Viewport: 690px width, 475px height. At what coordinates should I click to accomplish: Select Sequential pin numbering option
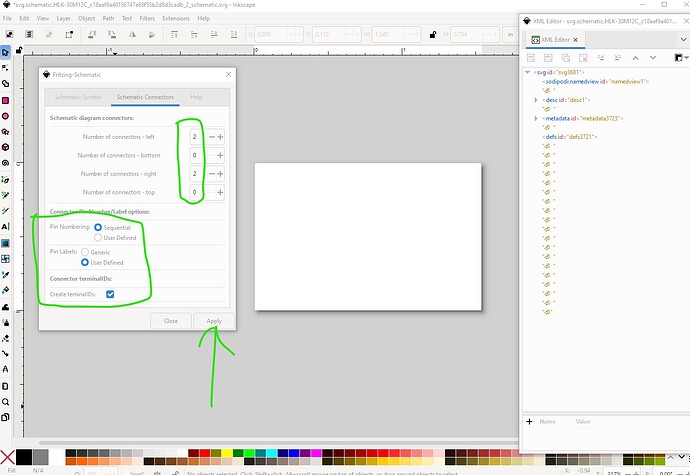98,227
